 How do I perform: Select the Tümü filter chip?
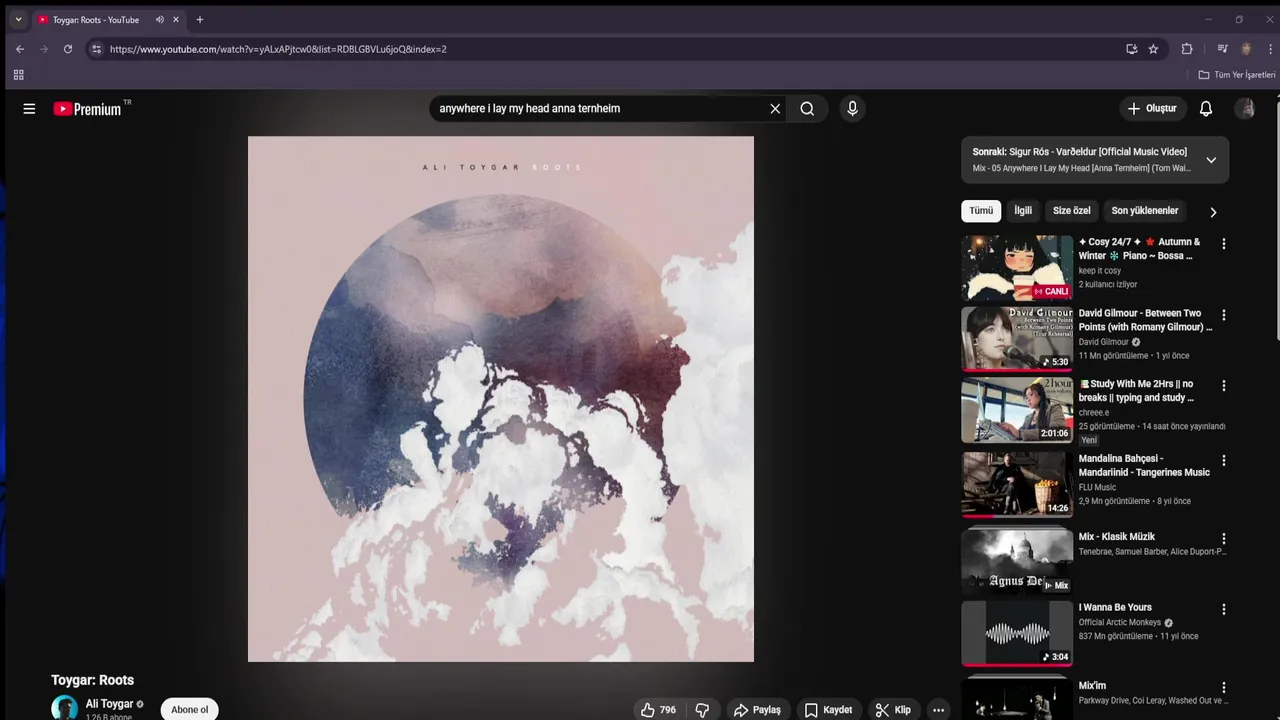click(981, 211)
